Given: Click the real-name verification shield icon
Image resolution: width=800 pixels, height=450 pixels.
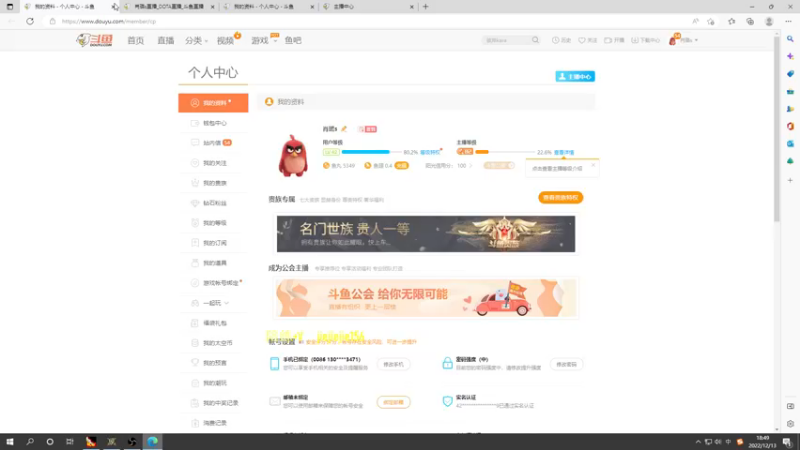Looking at the screenshot, I should click(x=447, y=401).
